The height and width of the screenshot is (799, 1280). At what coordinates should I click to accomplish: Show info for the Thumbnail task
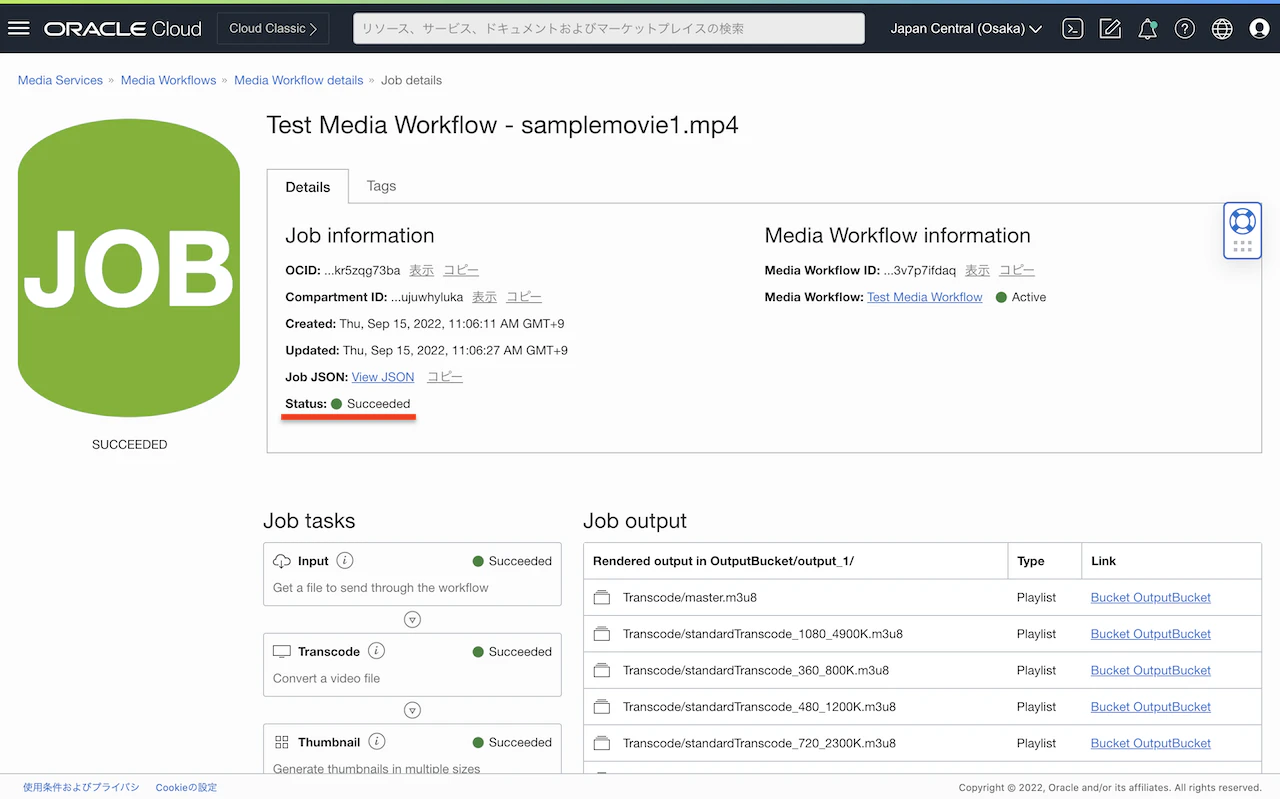(377, 742)
